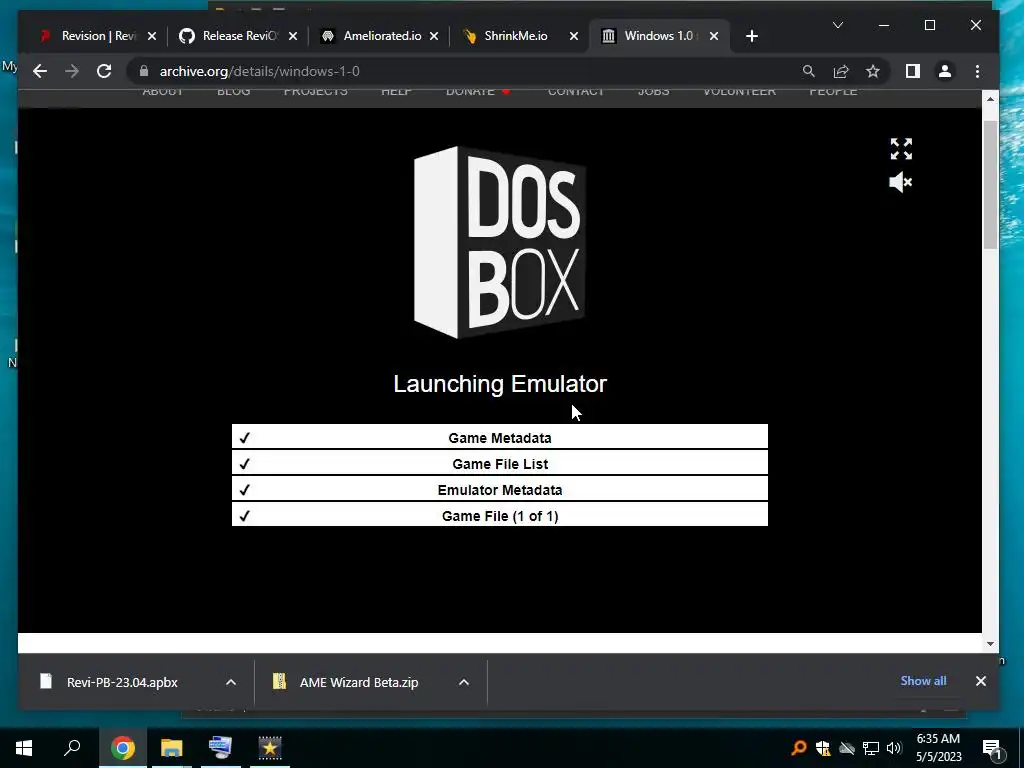Screen dimensions: 1024x768
Task: Close the ShrinkMe.io tab
Action: point(574,36)
